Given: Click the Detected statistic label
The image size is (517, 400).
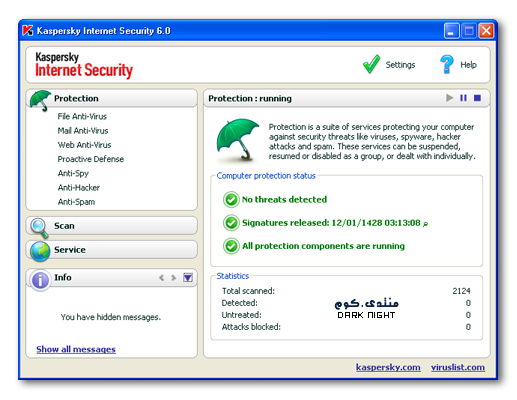Looking at the screenshot, I should 240,303.
